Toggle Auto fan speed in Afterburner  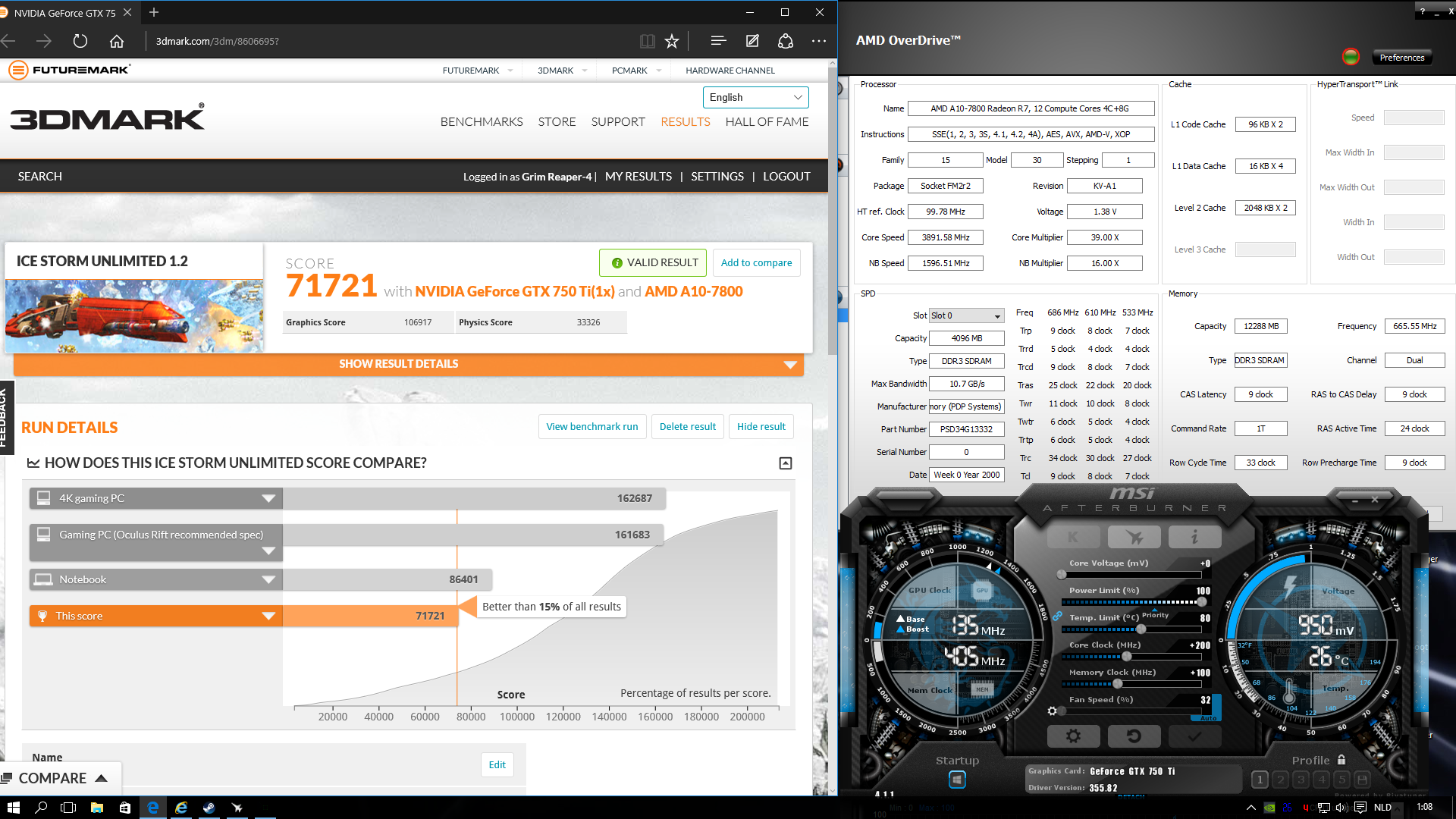tap(1209, 717)
